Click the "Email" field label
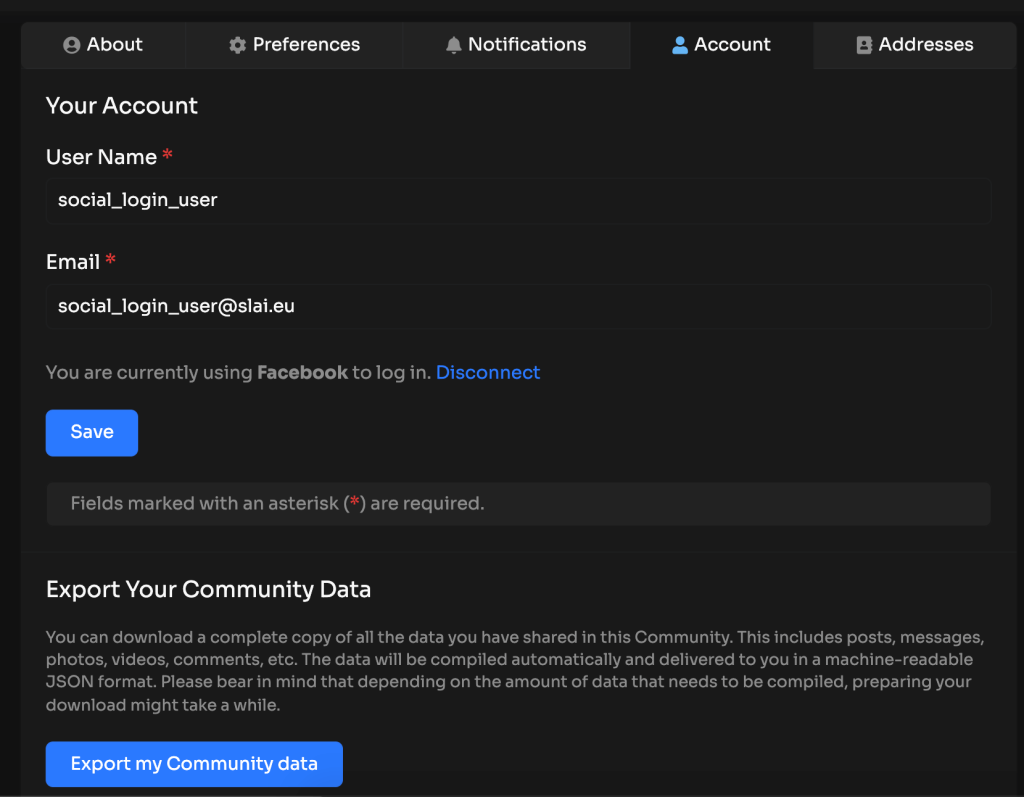 [72, 263]
